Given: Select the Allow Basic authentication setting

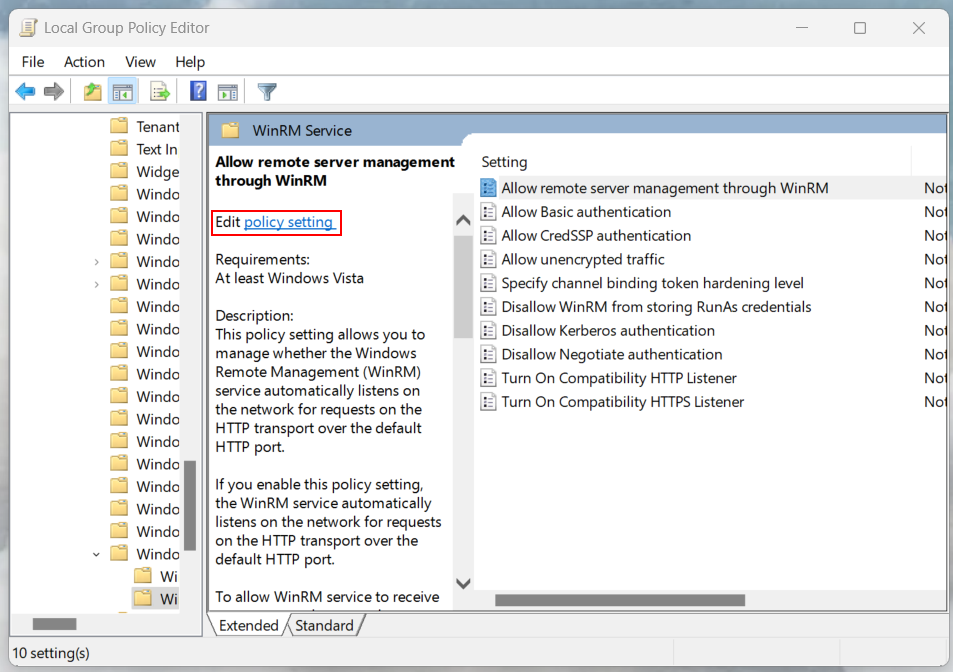Looking at the screenshot, I should (x=586, y=212).
